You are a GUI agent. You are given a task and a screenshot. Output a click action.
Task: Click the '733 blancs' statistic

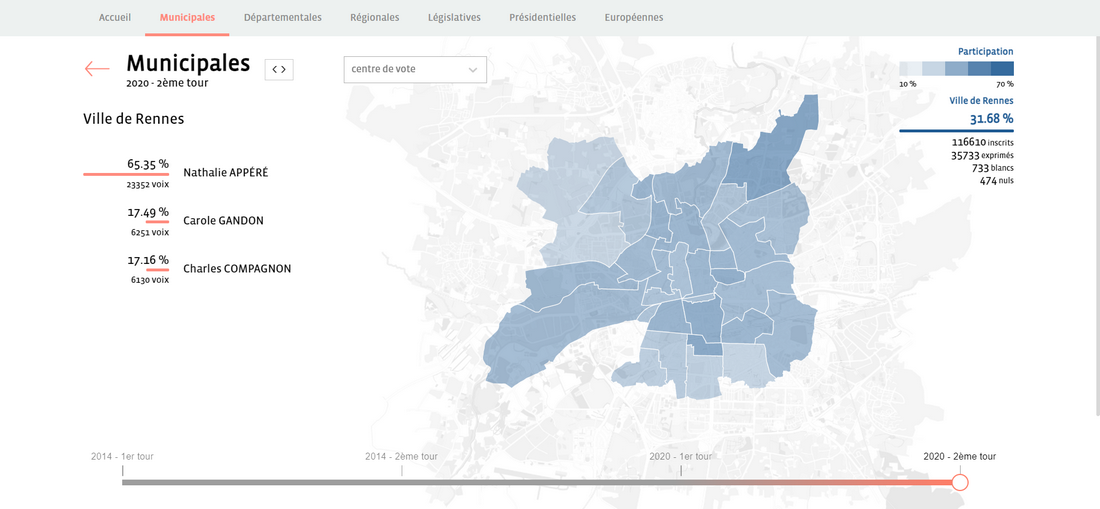click(x=992, y=168)
